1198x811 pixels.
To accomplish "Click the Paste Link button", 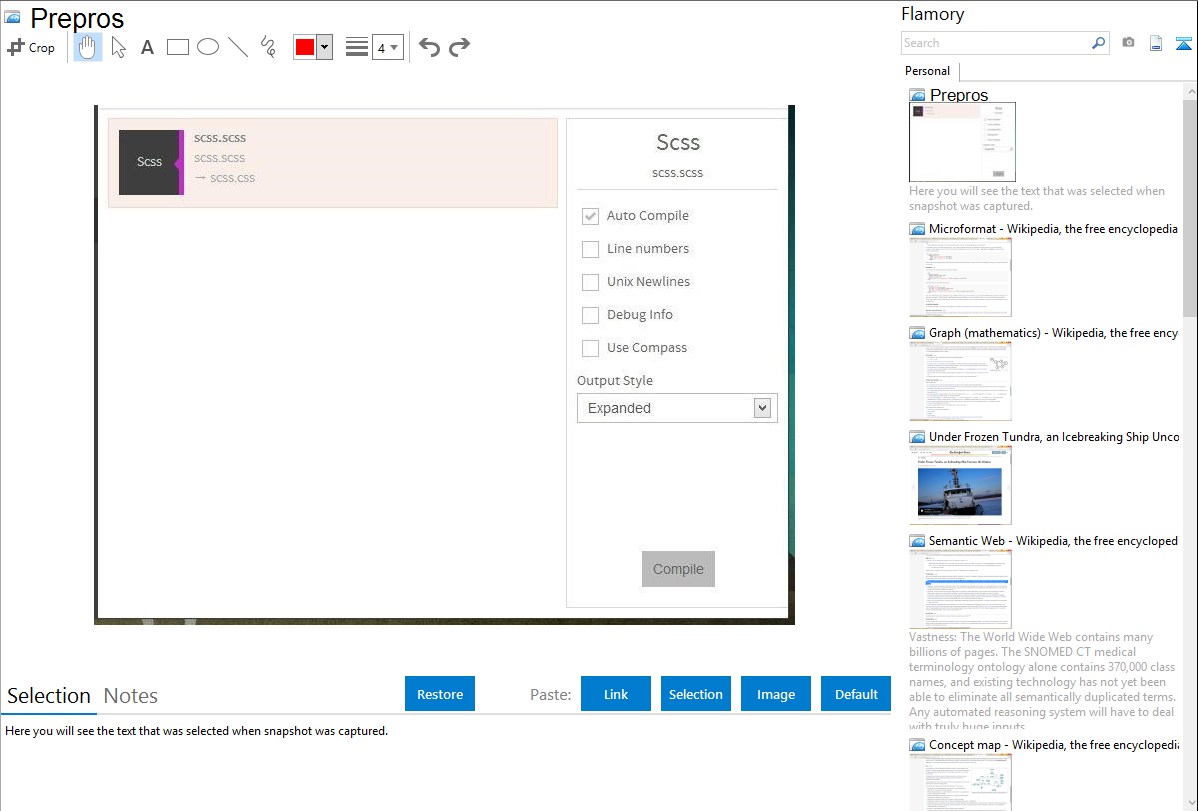I will click(x=616, y=694).
